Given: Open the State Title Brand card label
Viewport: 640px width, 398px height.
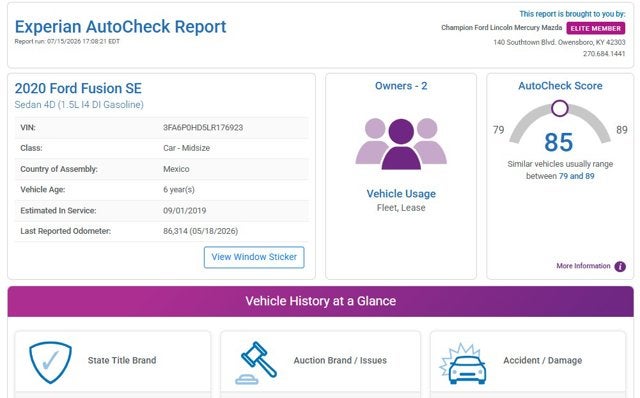Looking at the screenshot, I should [x=122, y=360].
